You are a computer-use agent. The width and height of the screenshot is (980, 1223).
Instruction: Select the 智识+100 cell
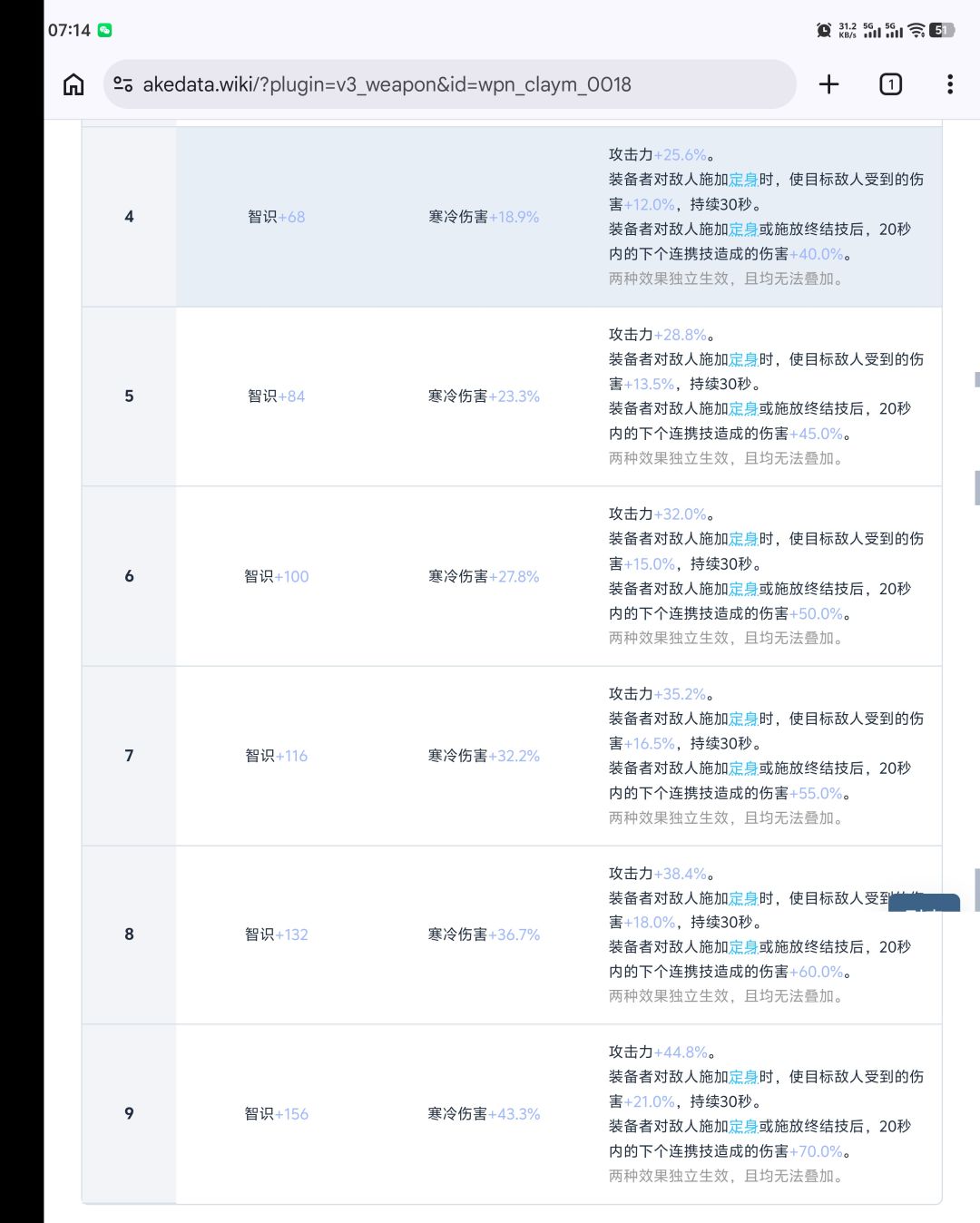[x=277, y=576]
